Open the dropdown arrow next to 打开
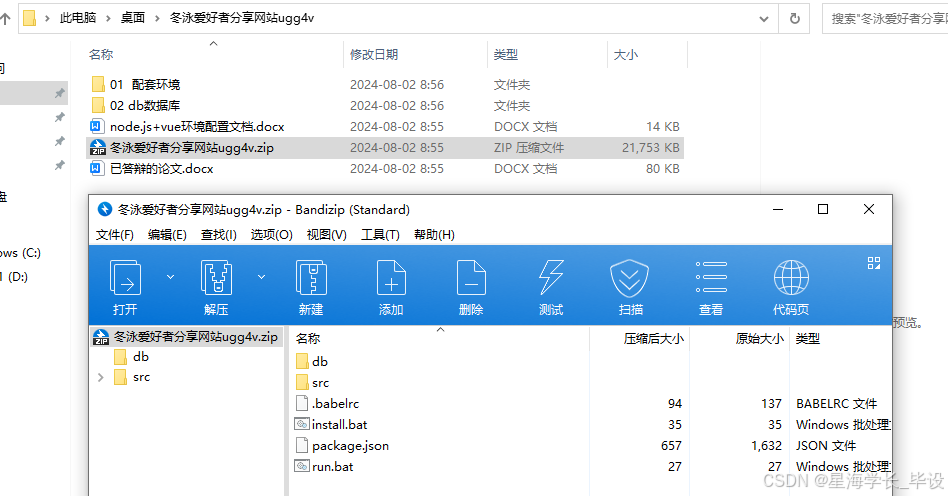The image size is (948, 496). click(x=170, y=276)
